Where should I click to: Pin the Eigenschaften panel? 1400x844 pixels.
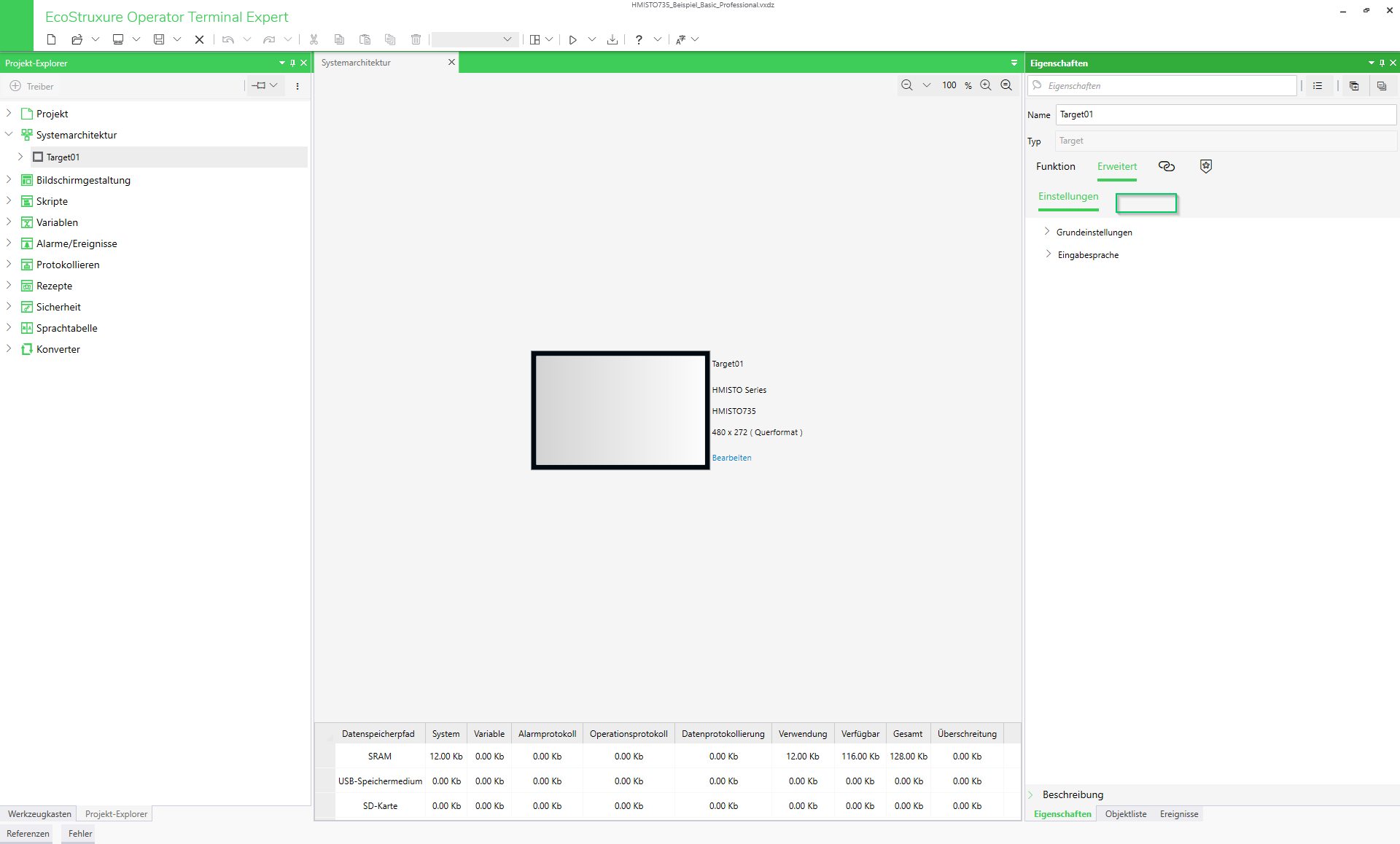point(1382,63)
